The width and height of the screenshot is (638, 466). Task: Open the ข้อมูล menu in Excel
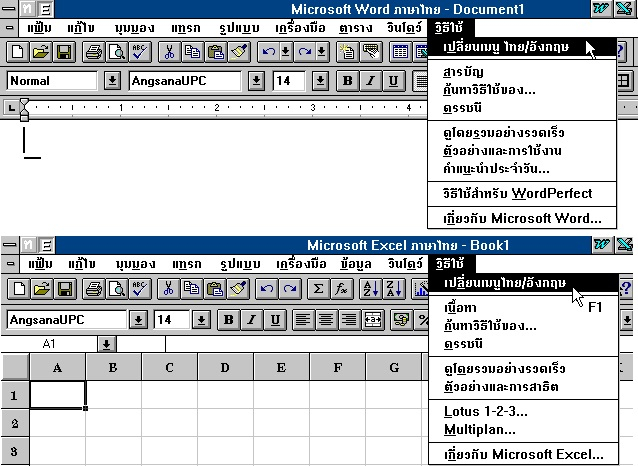(x=356, y=264)
